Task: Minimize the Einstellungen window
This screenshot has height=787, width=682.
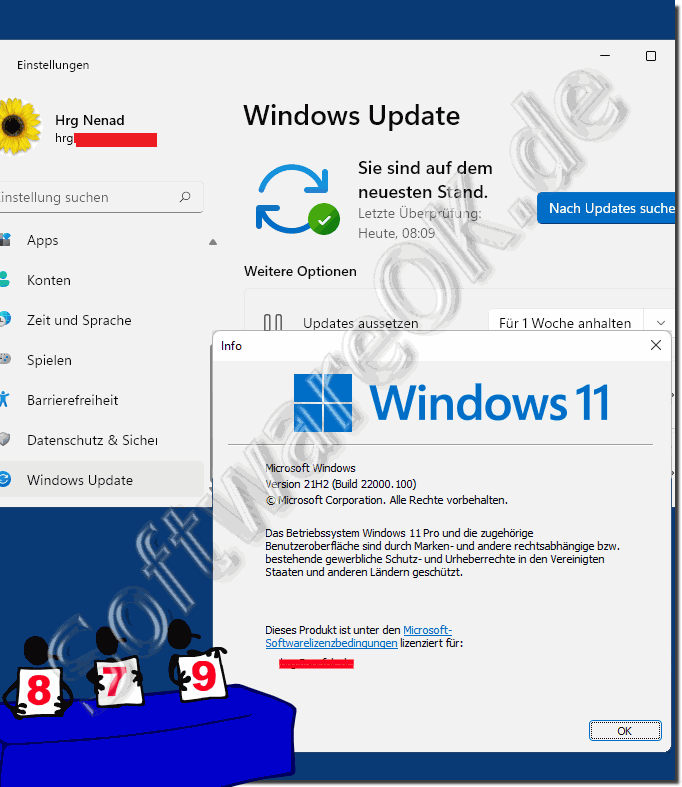Action: (605, 56)
